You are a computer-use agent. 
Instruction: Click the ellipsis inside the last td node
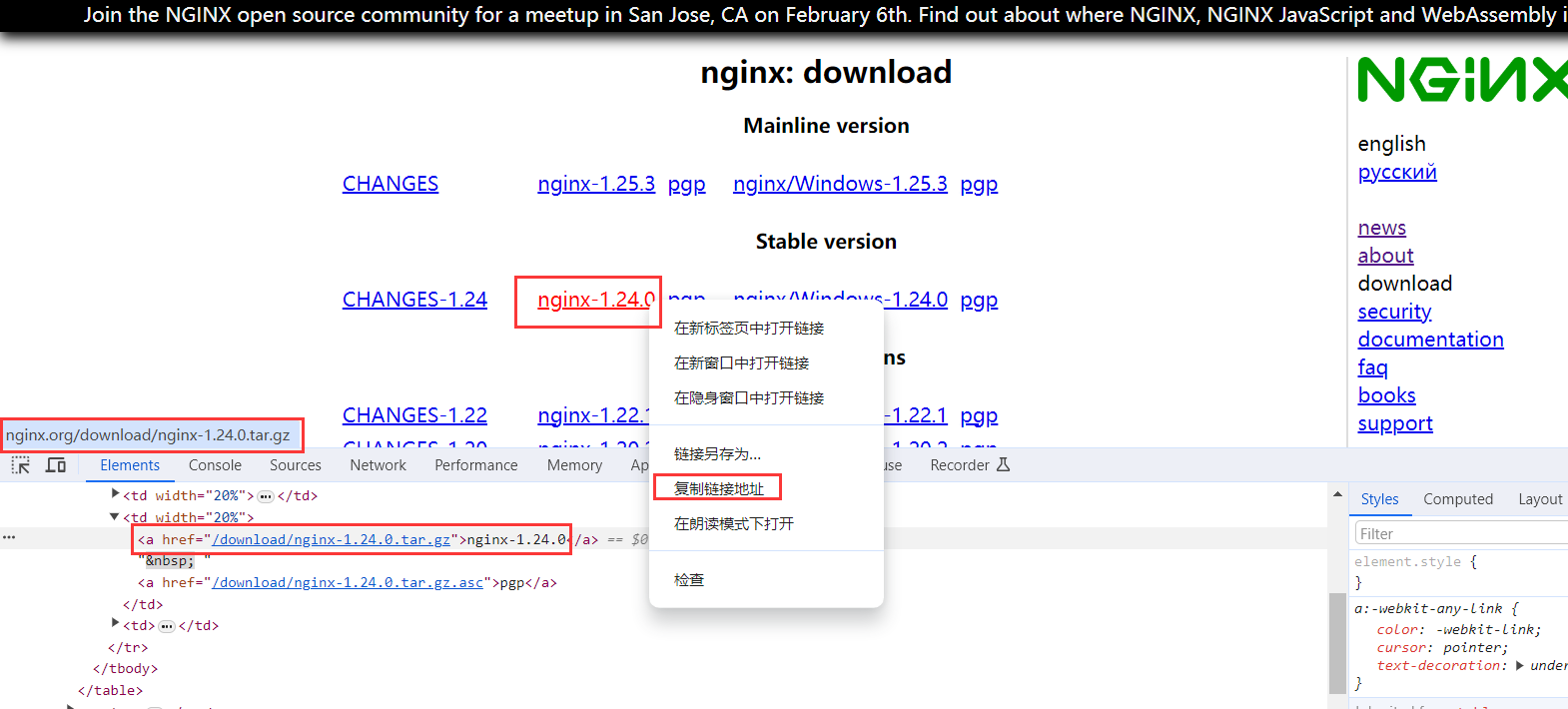pos(167,626)
